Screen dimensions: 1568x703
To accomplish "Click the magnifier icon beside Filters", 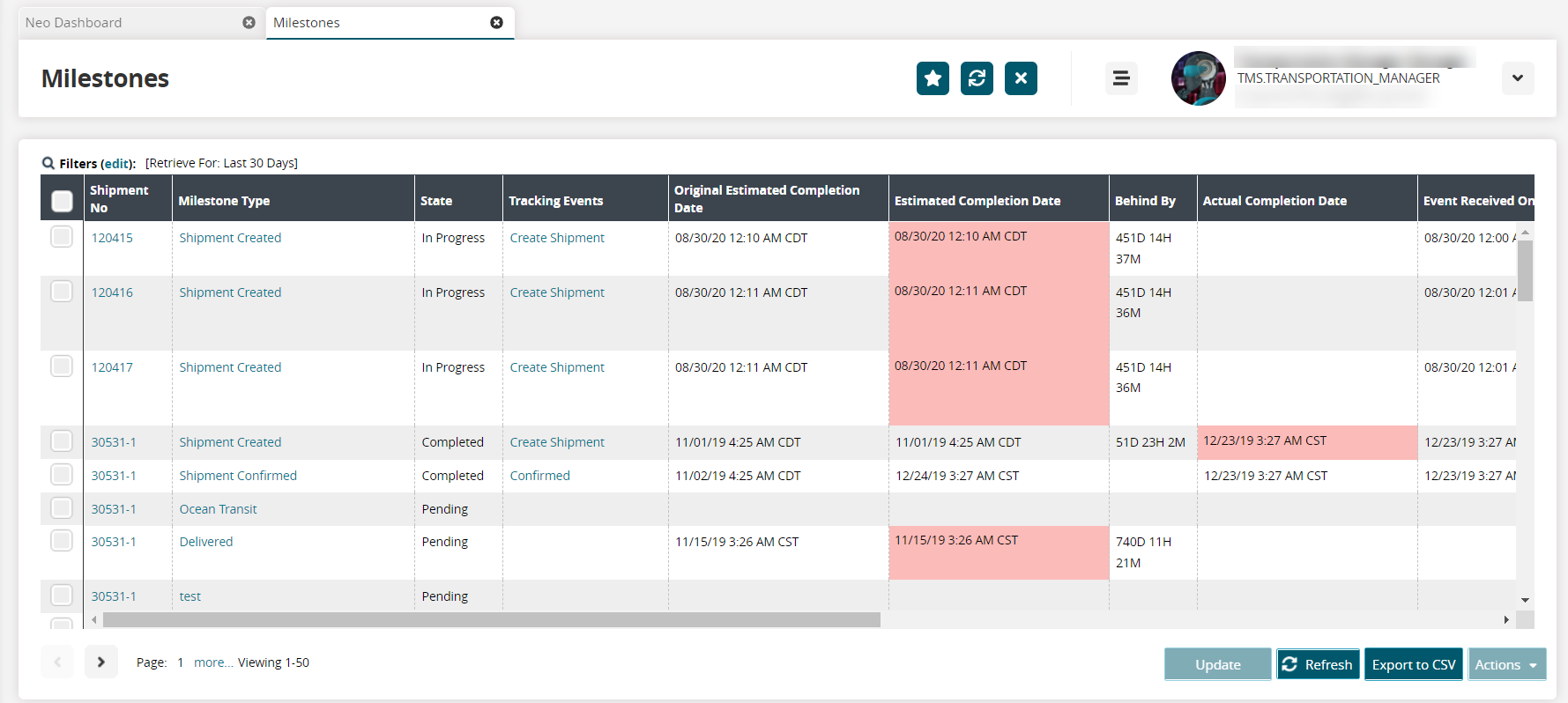I will 48,163.
